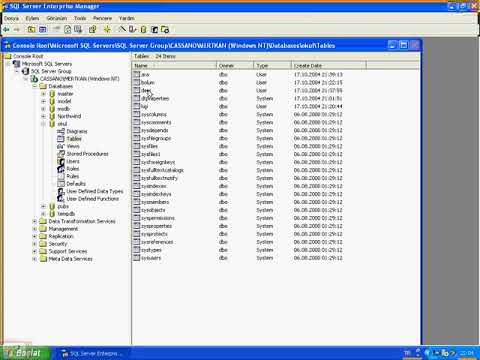Click the Up one level folder icon
480x360 pixels.
[x=31, y=30]
